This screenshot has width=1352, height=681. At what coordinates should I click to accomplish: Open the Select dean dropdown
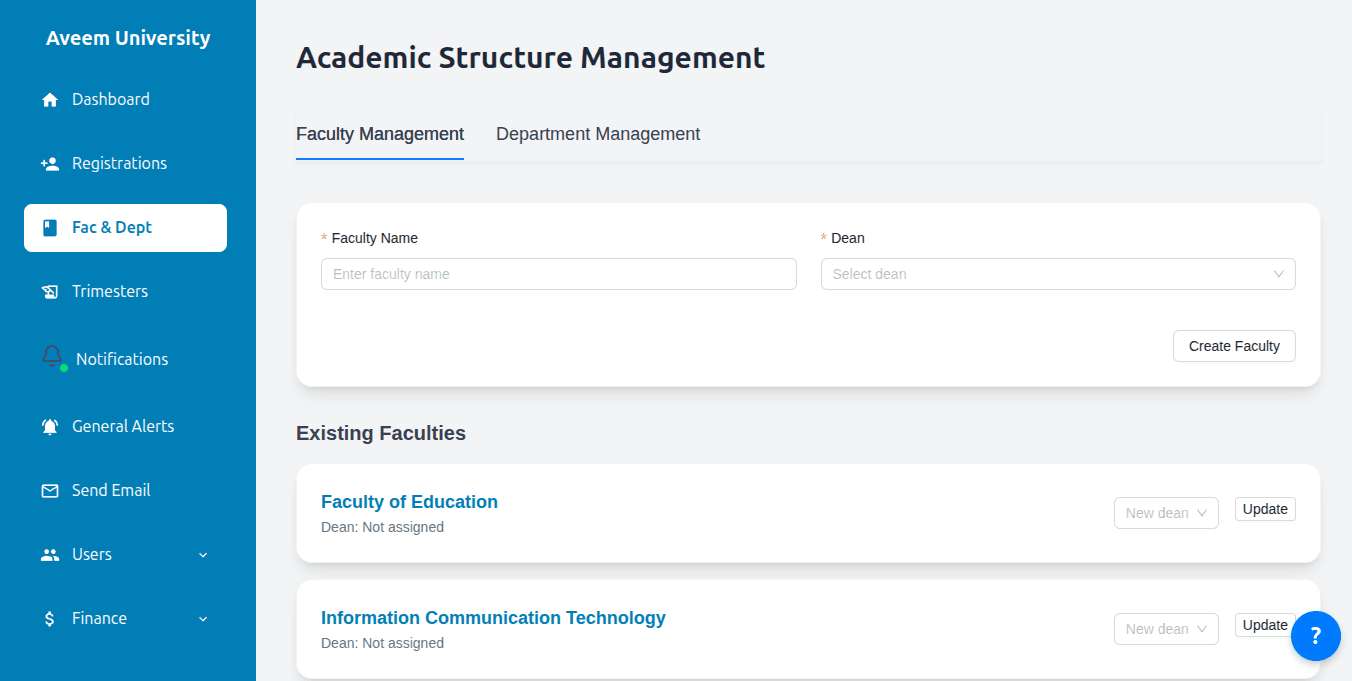click(1058, 273)
